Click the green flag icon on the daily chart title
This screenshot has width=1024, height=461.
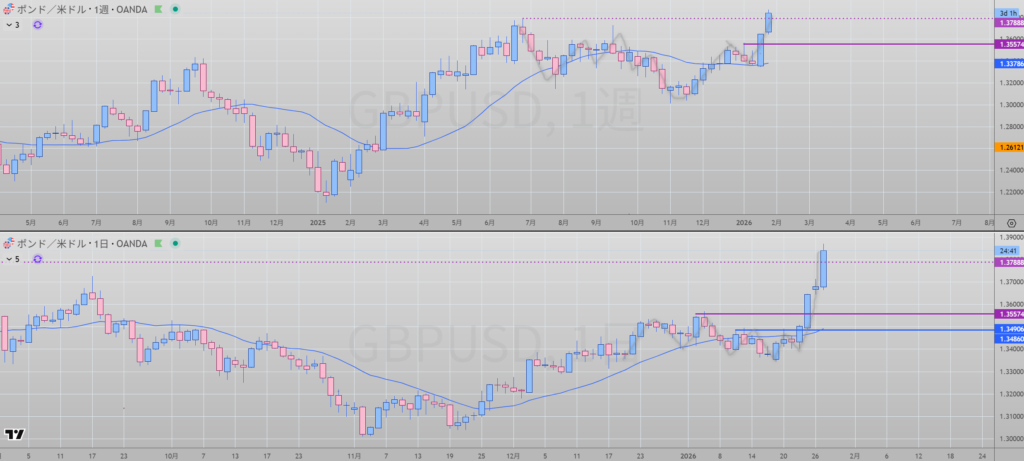[158, 243]
